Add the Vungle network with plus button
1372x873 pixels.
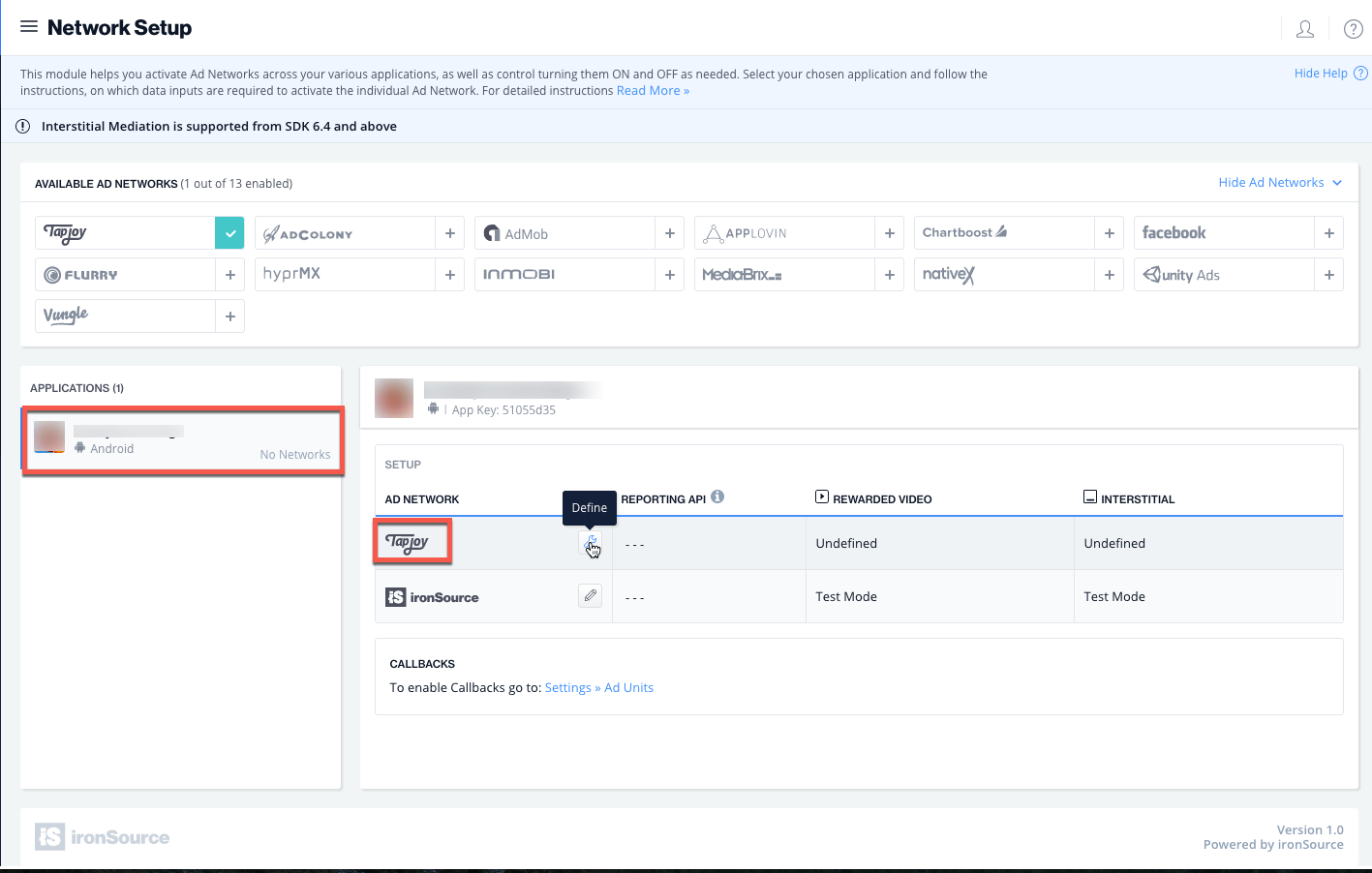tap(229, 316)
